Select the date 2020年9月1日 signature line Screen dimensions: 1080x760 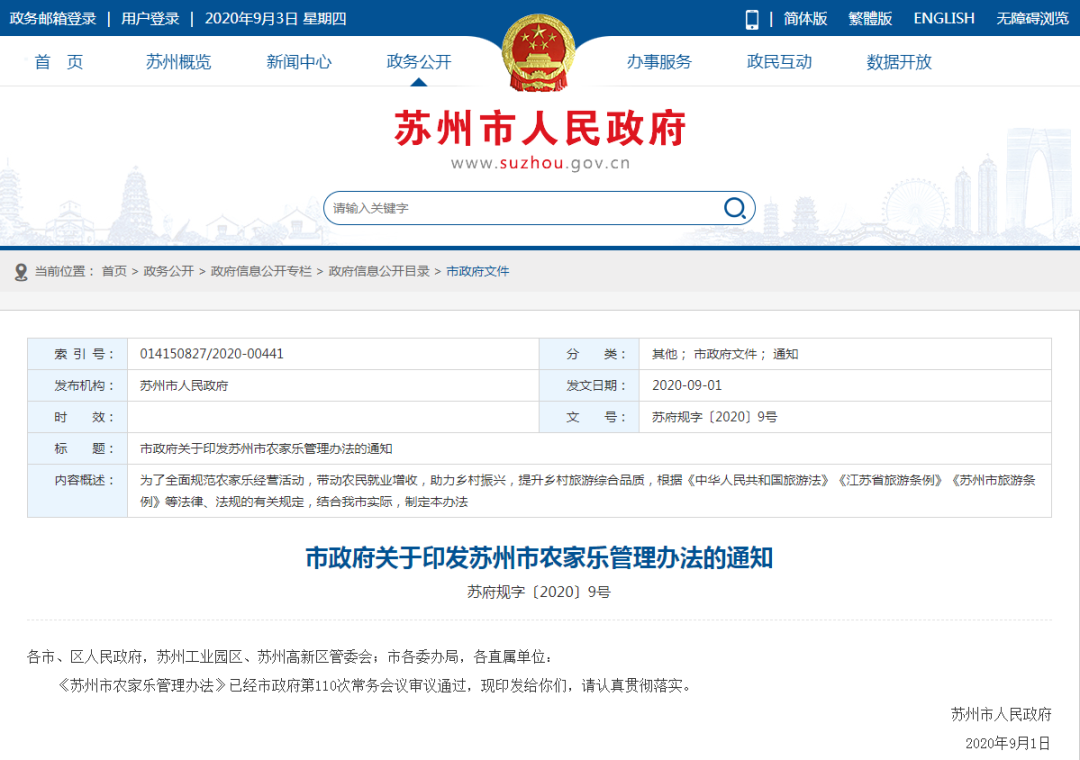pos(1008,743)
